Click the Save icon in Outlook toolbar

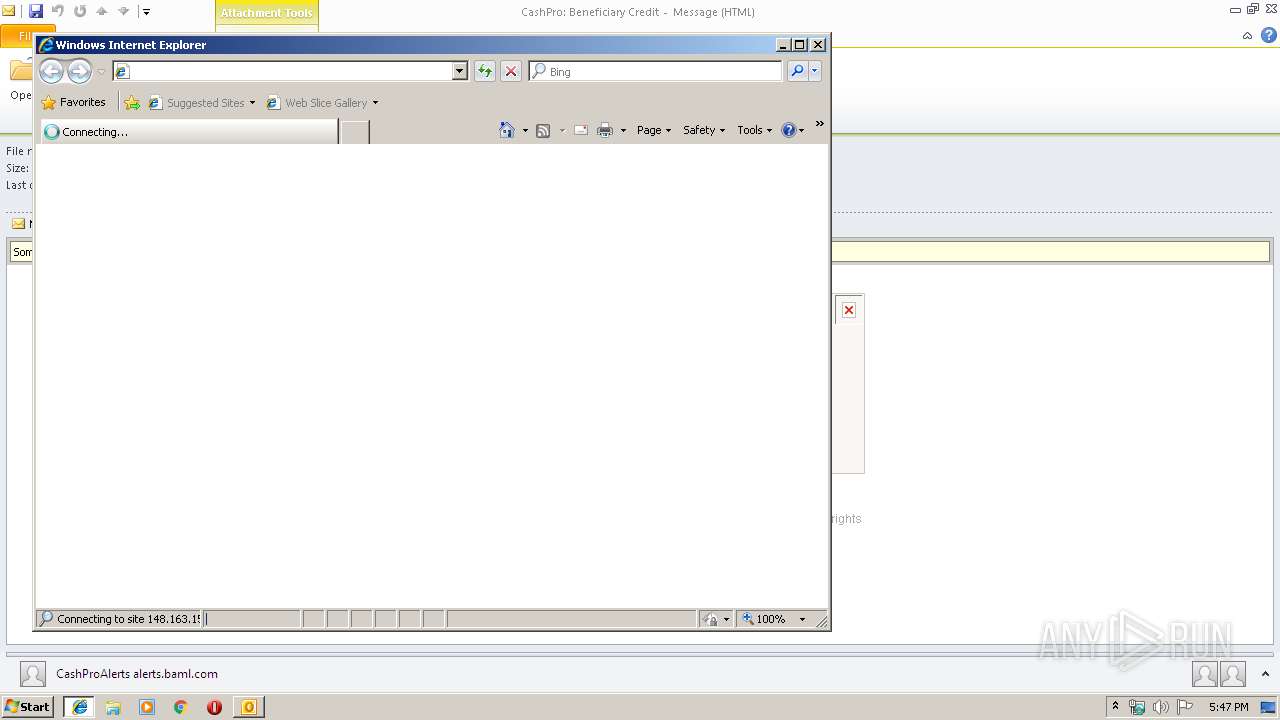tap(36, 11)
